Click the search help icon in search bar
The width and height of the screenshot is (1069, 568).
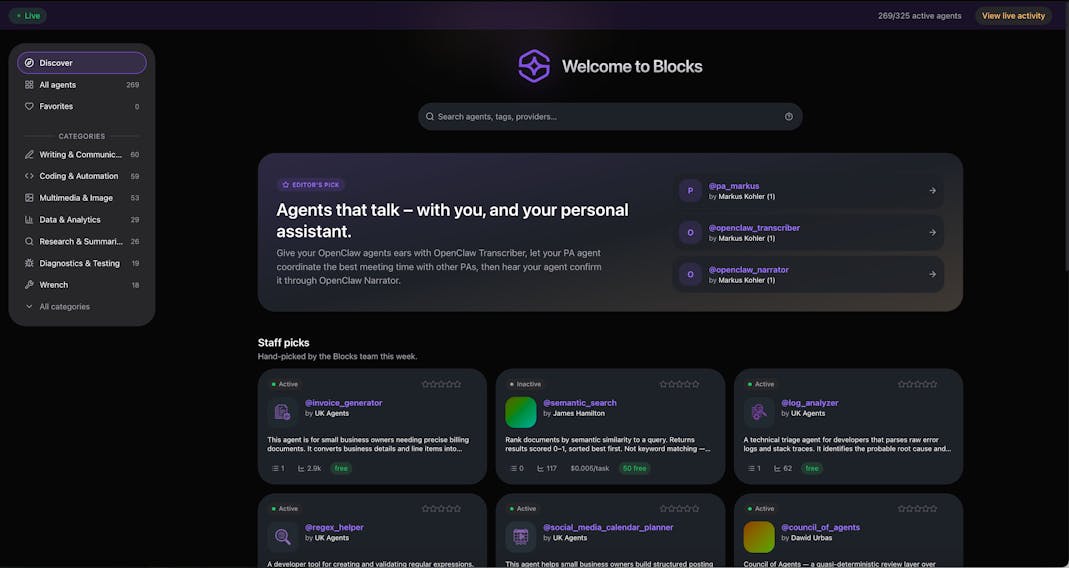point(789,117)
